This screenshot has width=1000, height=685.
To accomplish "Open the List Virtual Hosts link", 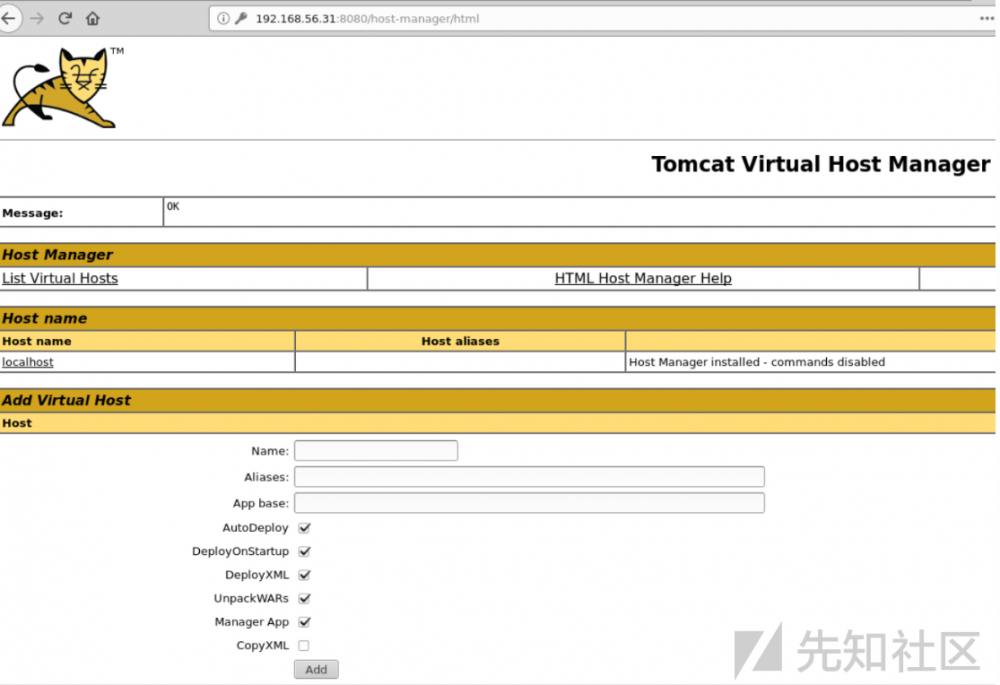I will (x=60, y=278).
